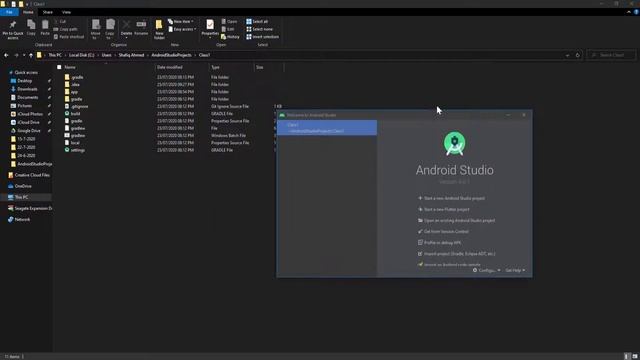Image resolution: width=640 pixels, height=360 pixels.
Task: Click the Delete button in Organize group
Action: (126, 29)
